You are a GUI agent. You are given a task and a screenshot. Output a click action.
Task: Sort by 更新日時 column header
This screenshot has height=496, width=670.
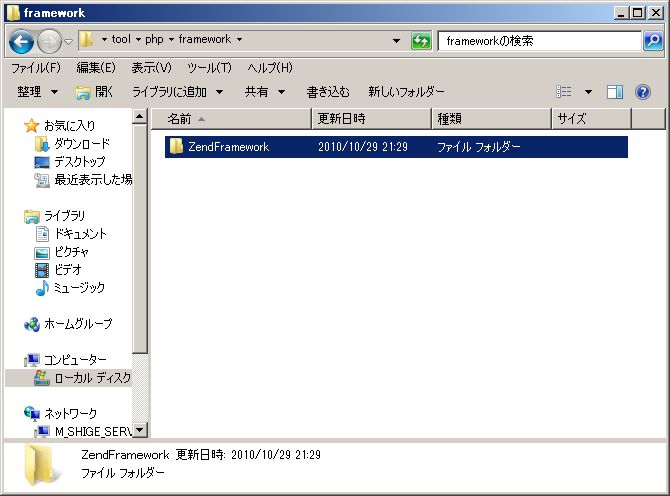tap(371, 119)
